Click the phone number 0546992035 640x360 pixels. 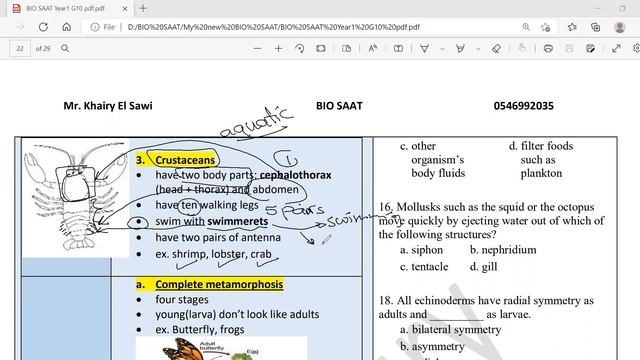[523, 106]
